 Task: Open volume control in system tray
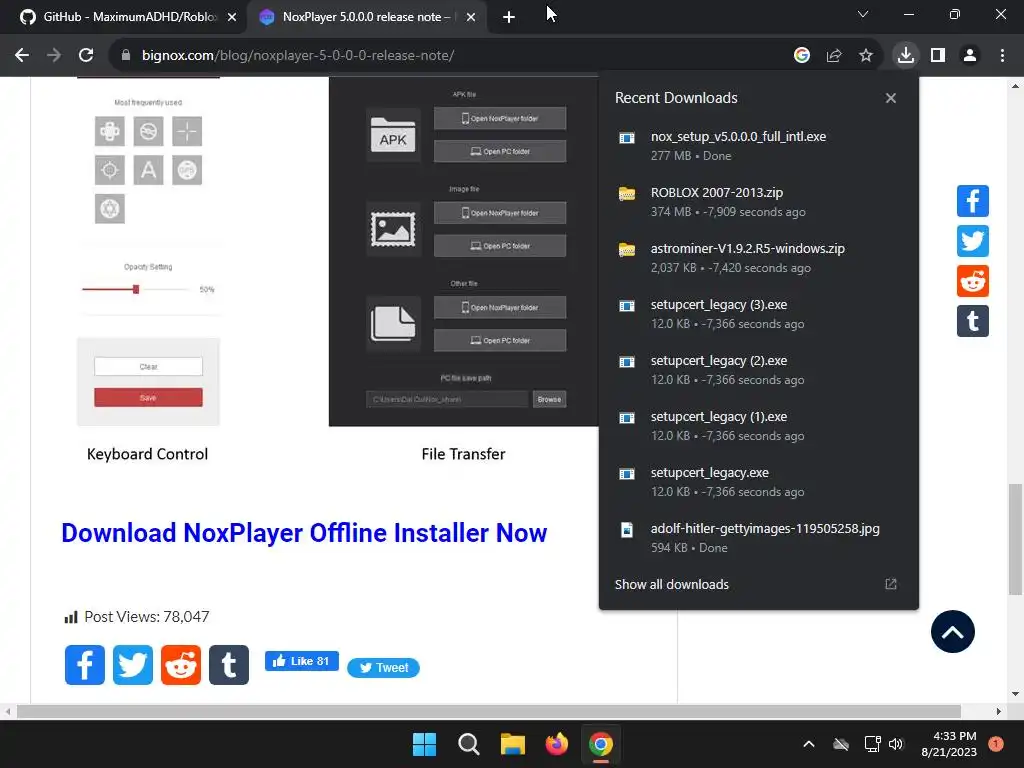(895, 744)
